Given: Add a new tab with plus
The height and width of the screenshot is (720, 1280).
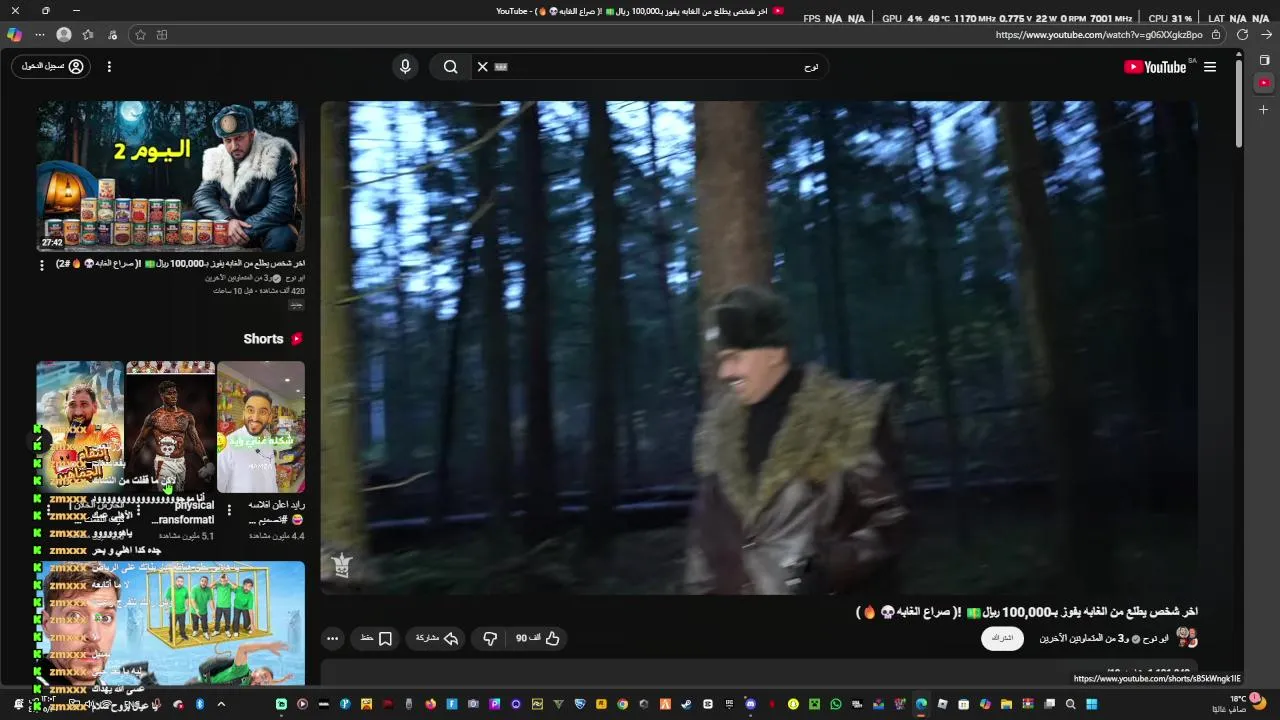Looking at the screenshot, I should [1264, 109].
